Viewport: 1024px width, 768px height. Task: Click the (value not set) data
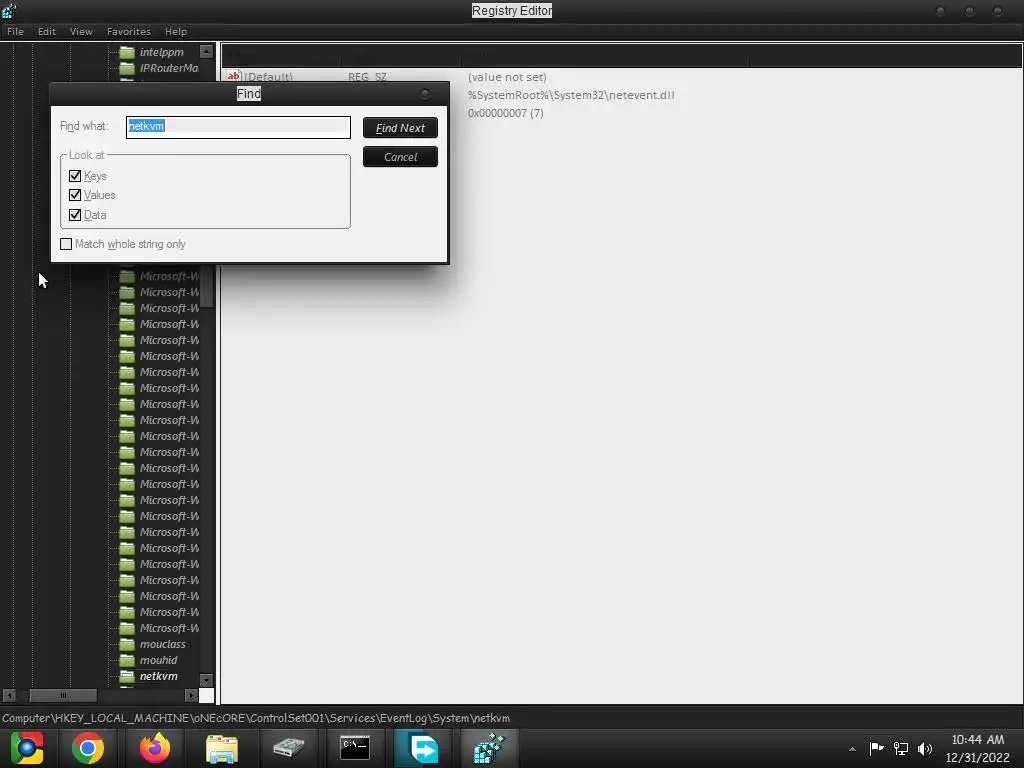(x=507, y=77)
